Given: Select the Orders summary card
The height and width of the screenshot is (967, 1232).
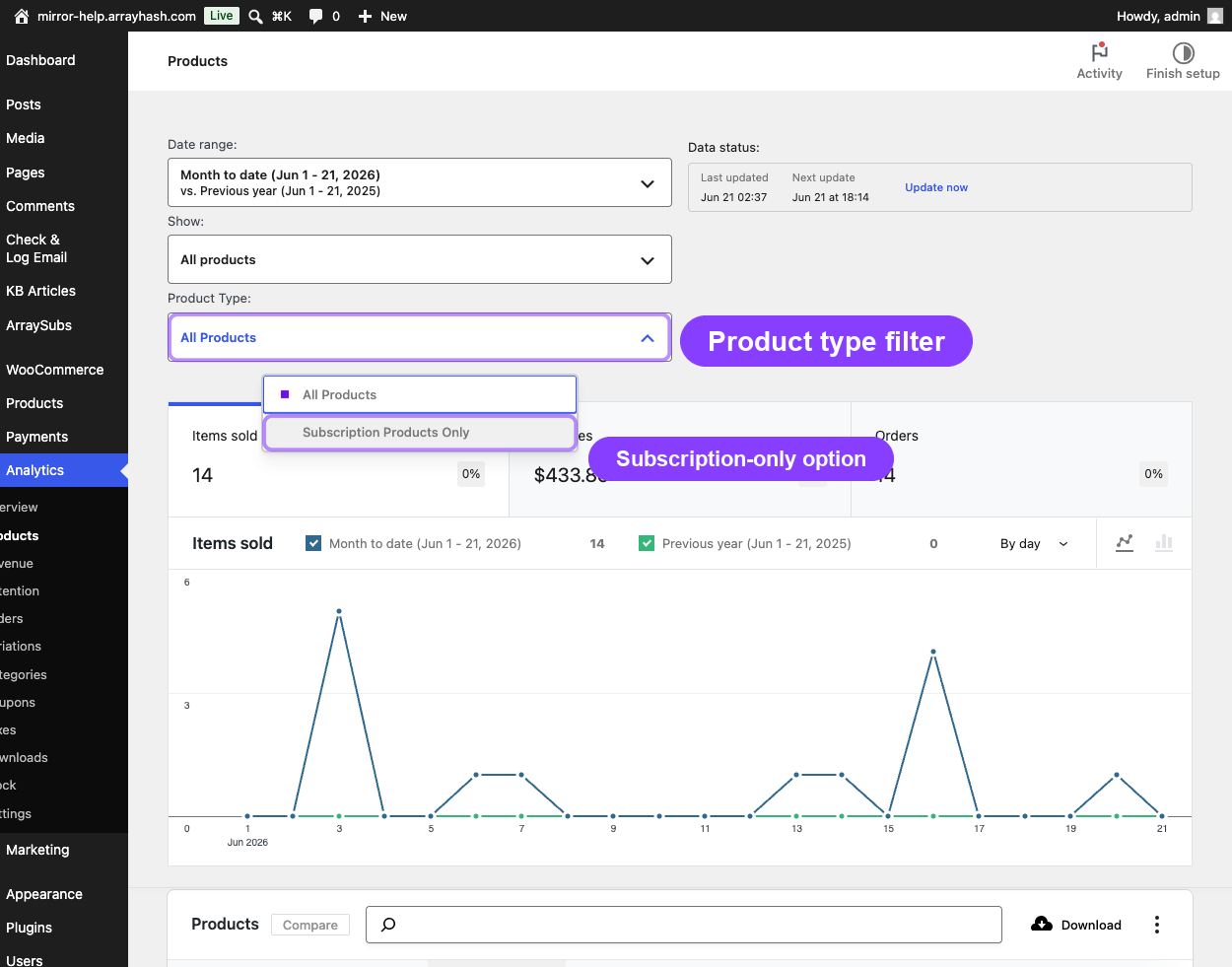Looking at the screenshot, I should click(x=1021, y=458).
